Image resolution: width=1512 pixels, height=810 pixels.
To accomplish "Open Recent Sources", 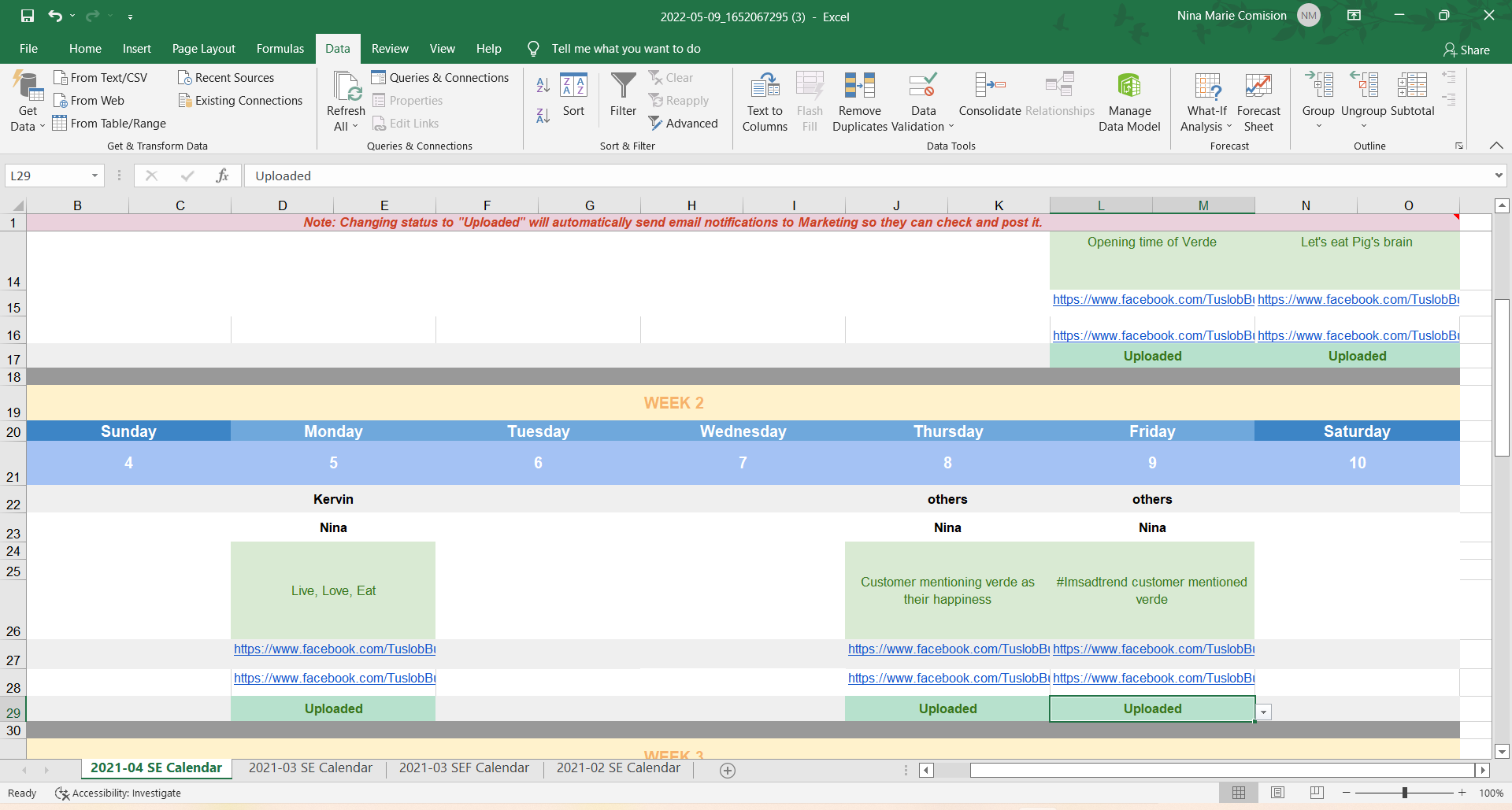I will 226,77.
